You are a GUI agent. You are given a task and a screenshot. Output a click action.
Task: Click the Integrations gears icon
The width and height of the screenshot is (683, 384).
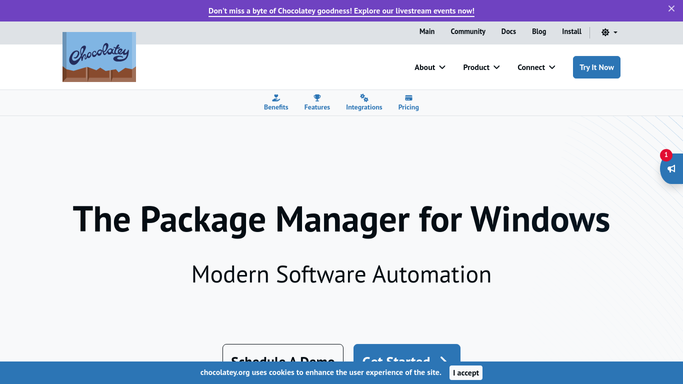(x=364, y=98)
